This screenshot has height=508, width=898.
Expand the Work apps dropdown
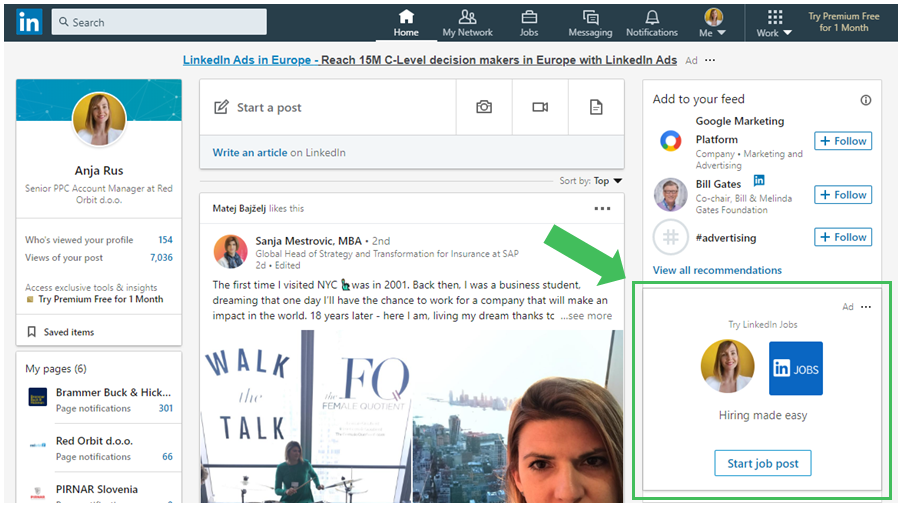(774, 23)
